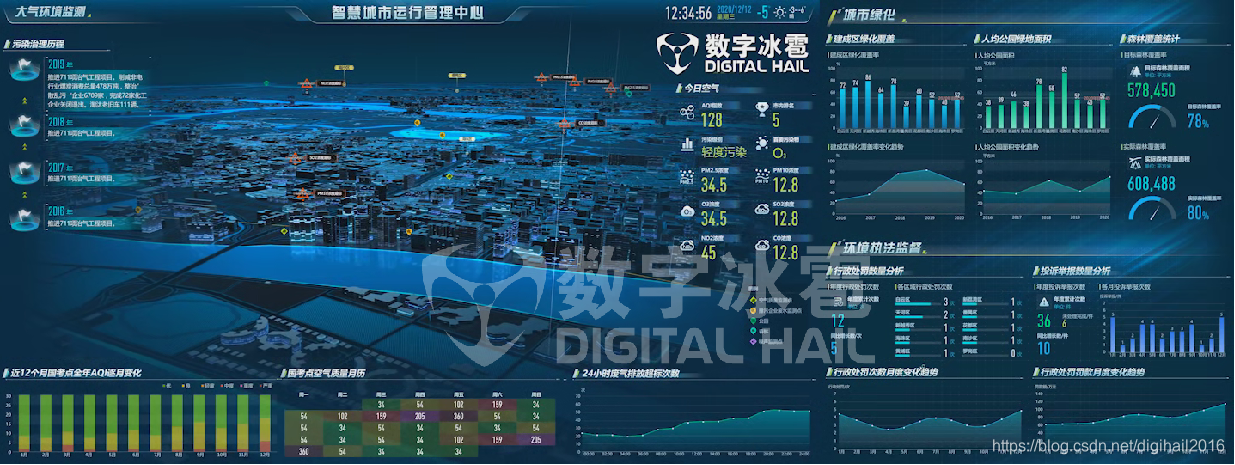Open the 行政处罚次数月度变化趋势 heading
The image size is (1235, 465).
tap(883, 372)
